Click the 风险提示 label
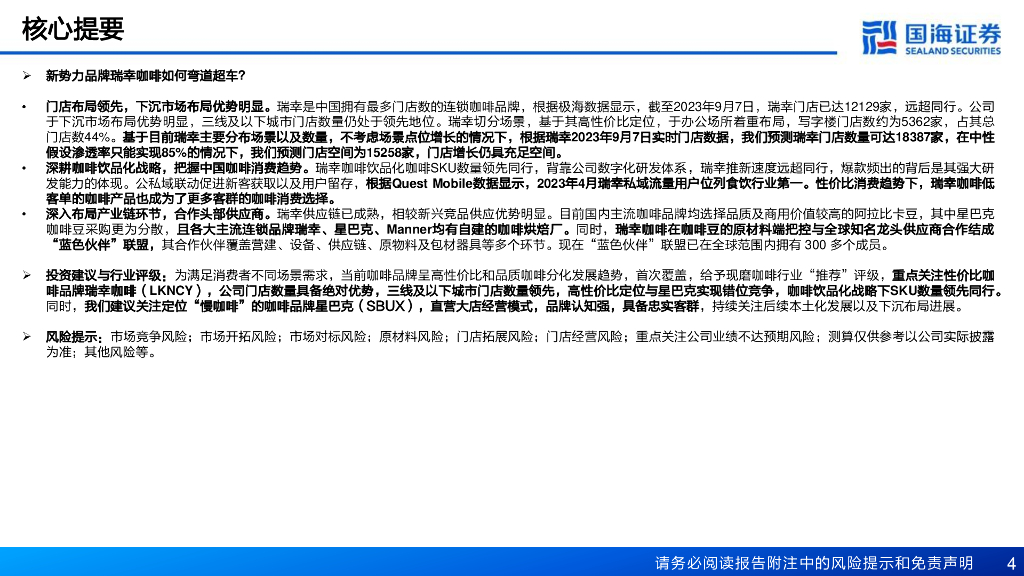1024x576 pixels. [74, 337]
